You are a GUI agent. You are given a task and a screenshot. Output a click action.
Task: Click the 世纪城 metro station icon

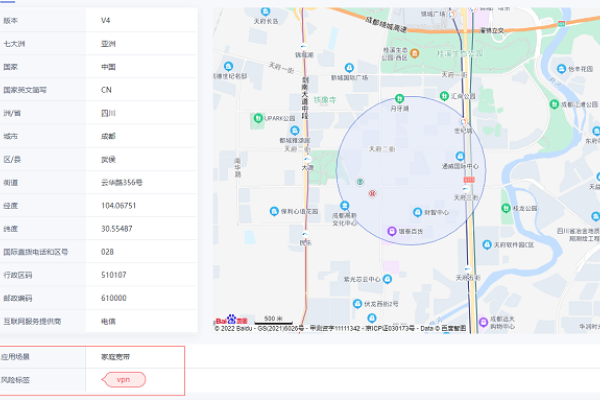(x=463, y=122)
